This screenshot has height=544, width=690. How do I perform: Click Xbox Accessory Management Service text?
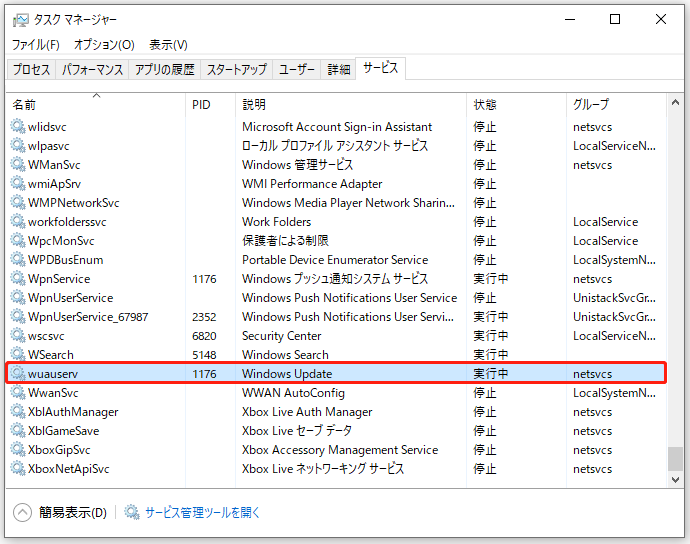coord(340,450)
